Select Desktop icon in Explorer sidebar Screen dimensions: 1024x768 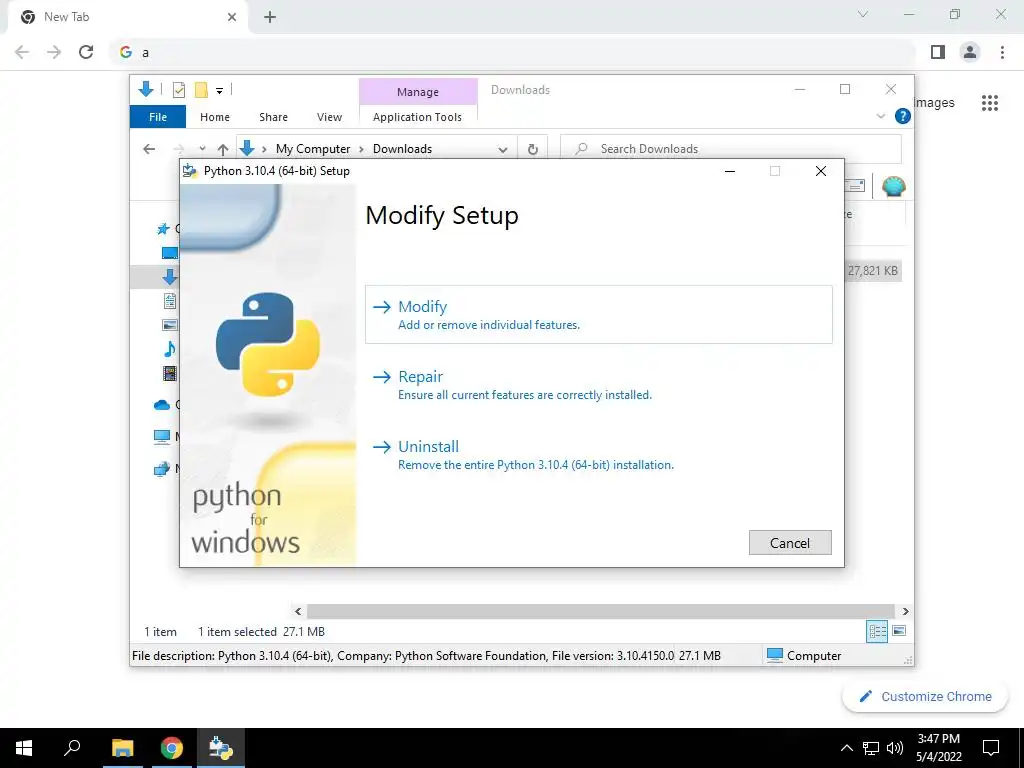click(x=170, y=253)
